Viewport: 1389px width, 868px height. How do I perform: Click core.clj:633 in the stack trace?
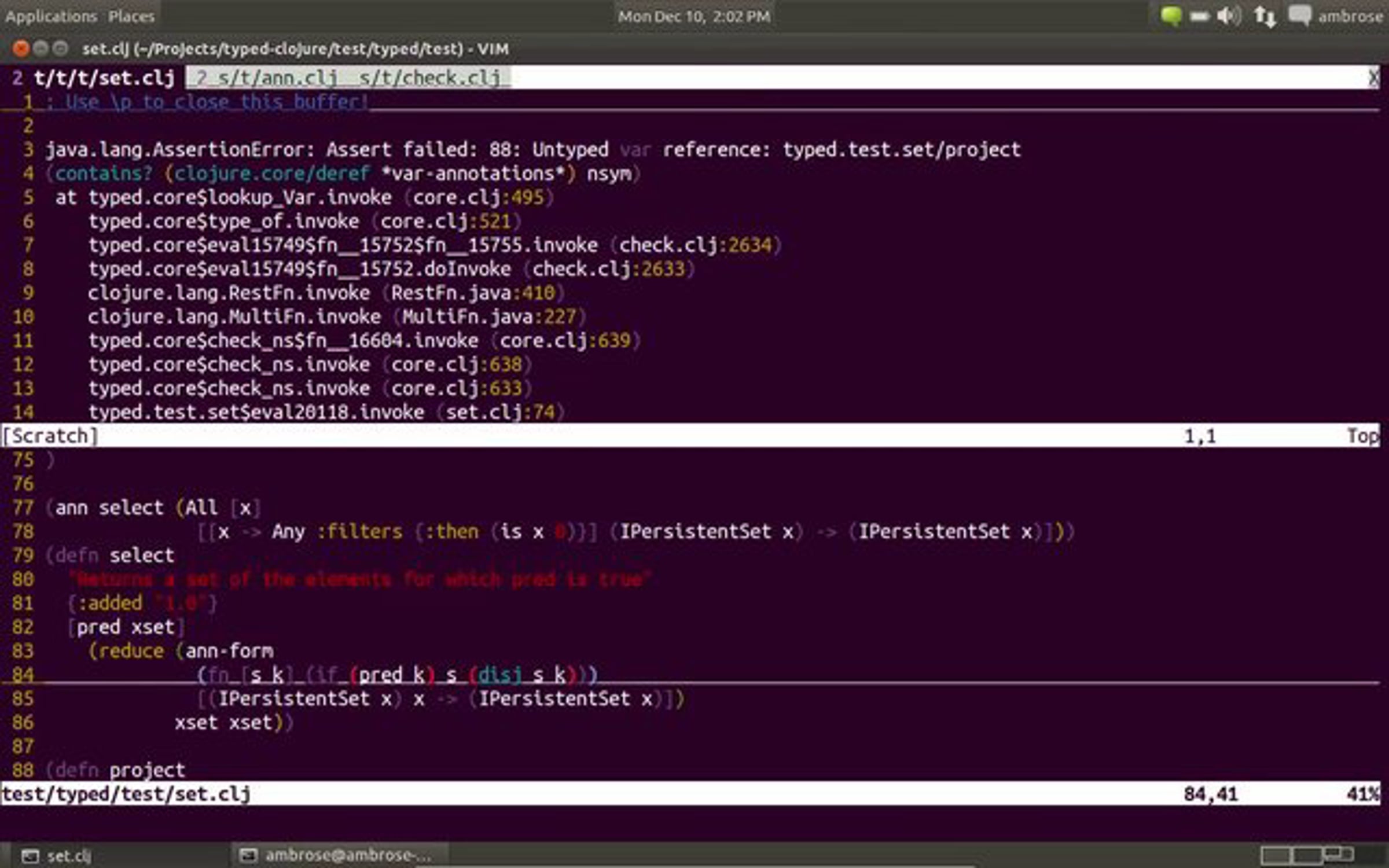[457, 388]
